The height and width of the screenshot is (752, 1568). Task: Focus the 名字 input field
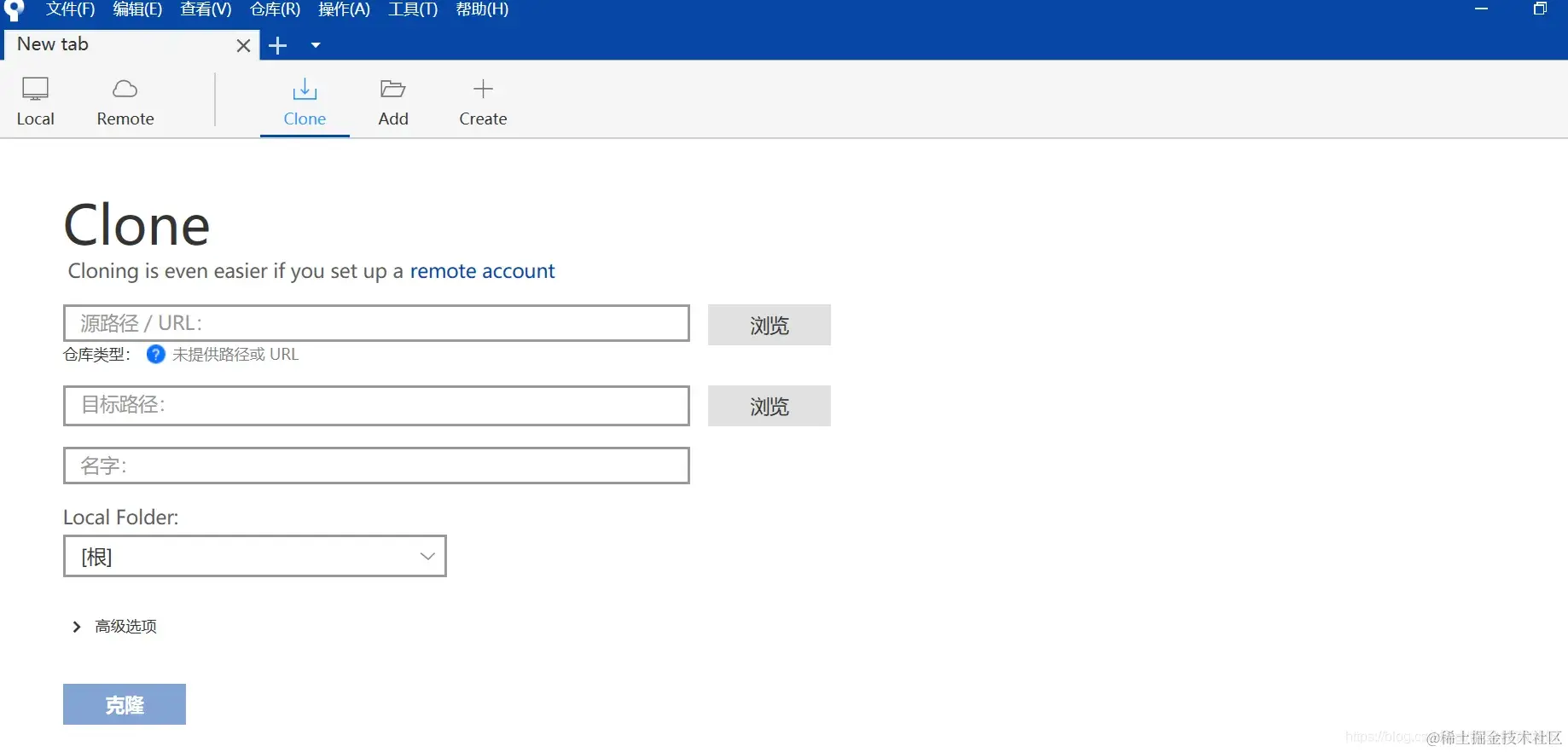point(376,466)
